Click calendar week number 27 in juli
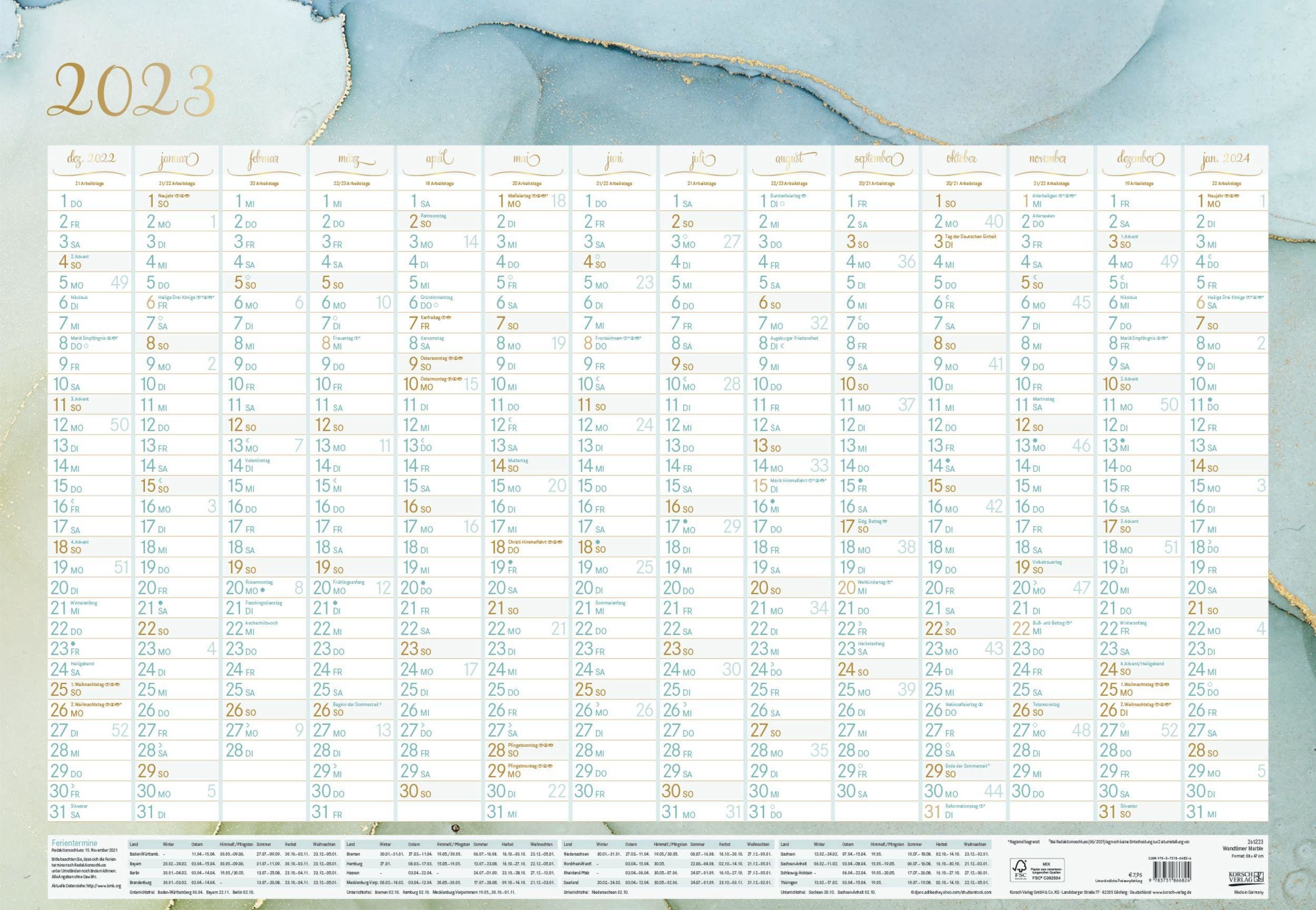This screenshot has width=1316, height=910. pos(731,242)
